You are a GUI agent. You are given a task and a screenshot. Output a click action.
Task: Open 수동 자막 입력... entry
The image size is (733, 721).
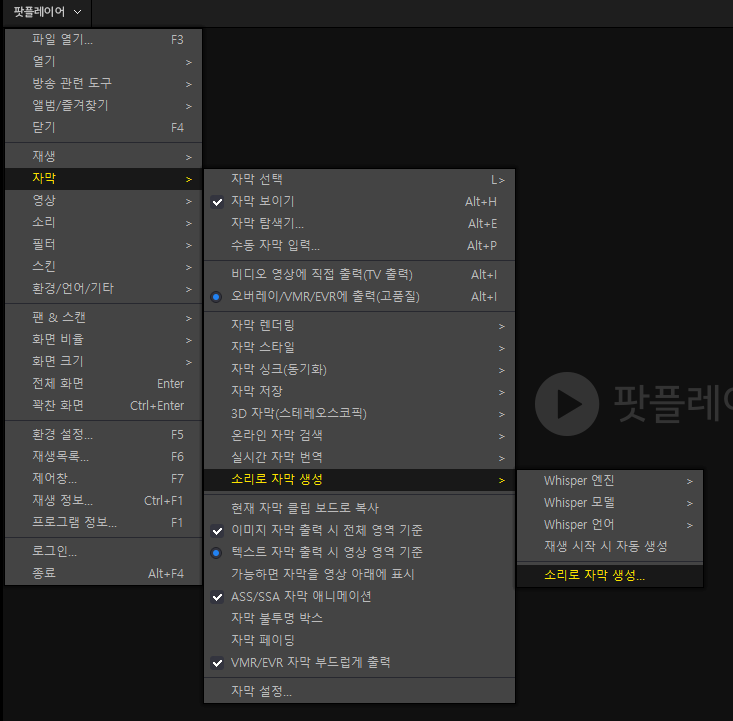click(359, 245)
